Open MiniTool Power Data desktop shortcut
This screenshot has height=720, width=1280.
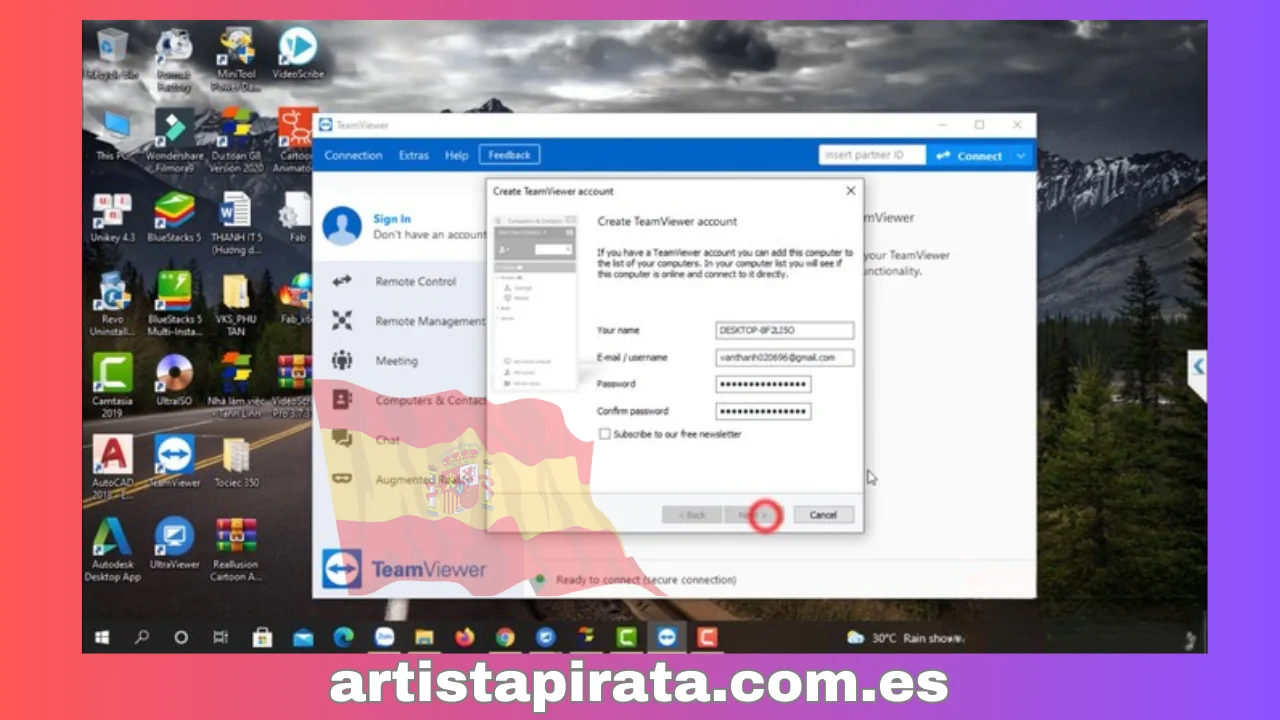pos(236,60)
